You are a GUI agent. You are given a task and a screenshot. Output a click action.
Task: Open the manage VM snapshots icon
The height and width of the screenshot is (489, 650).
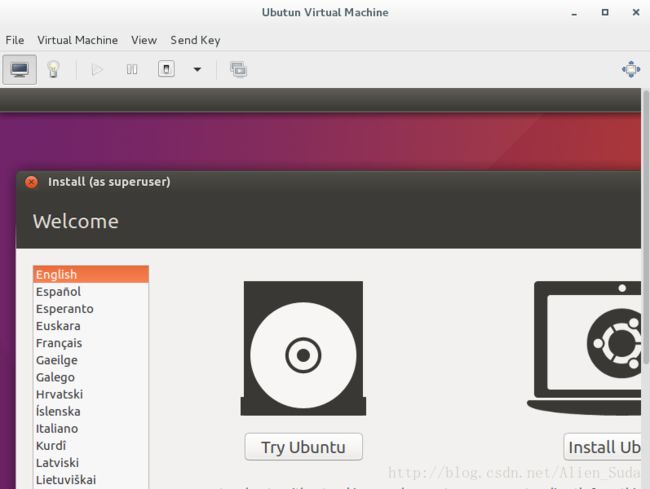pyautogui.click(x=238, y=70)
